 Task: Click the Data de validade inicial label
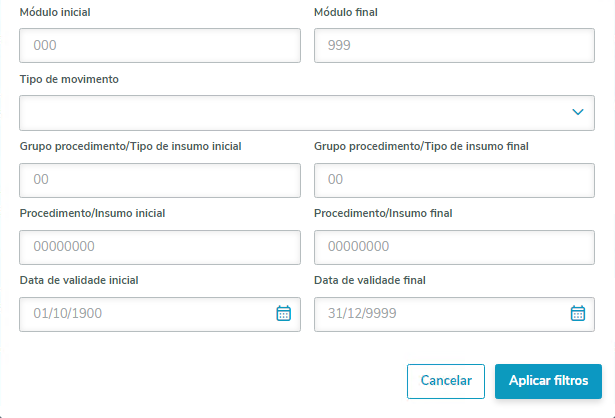click(78, 280)
